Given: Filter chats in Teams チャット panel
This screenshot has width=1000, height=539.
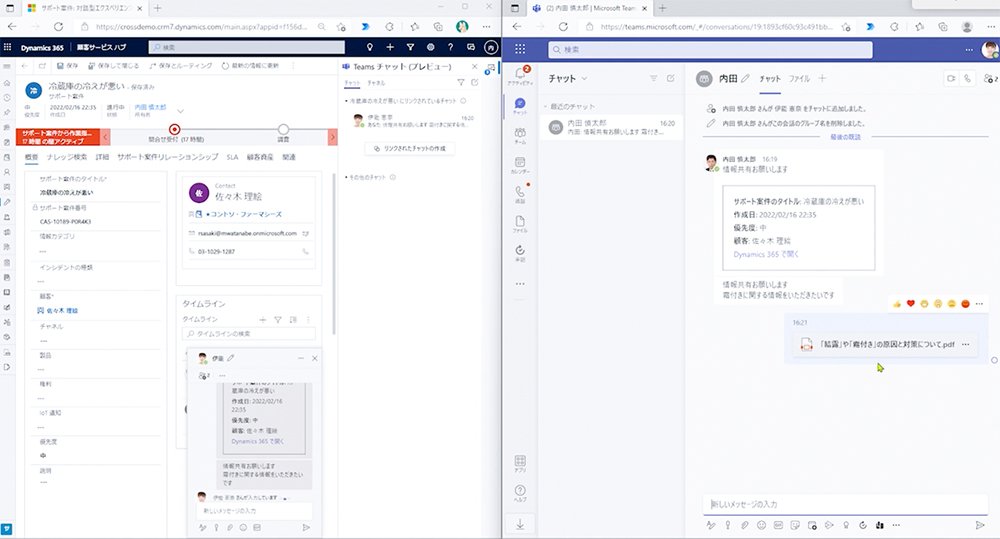Looking at the screenshot, I should pos(460,82).
